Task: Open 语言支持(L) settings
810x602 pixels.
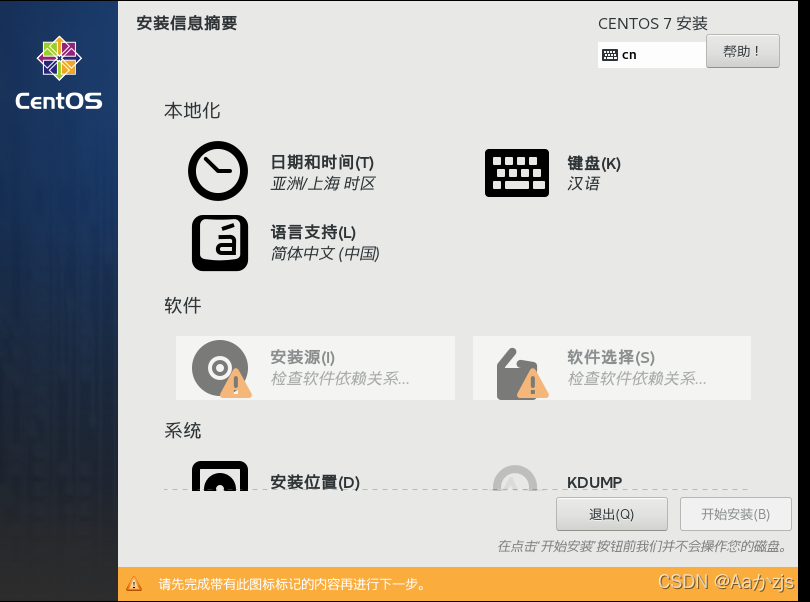Action: 313,233
